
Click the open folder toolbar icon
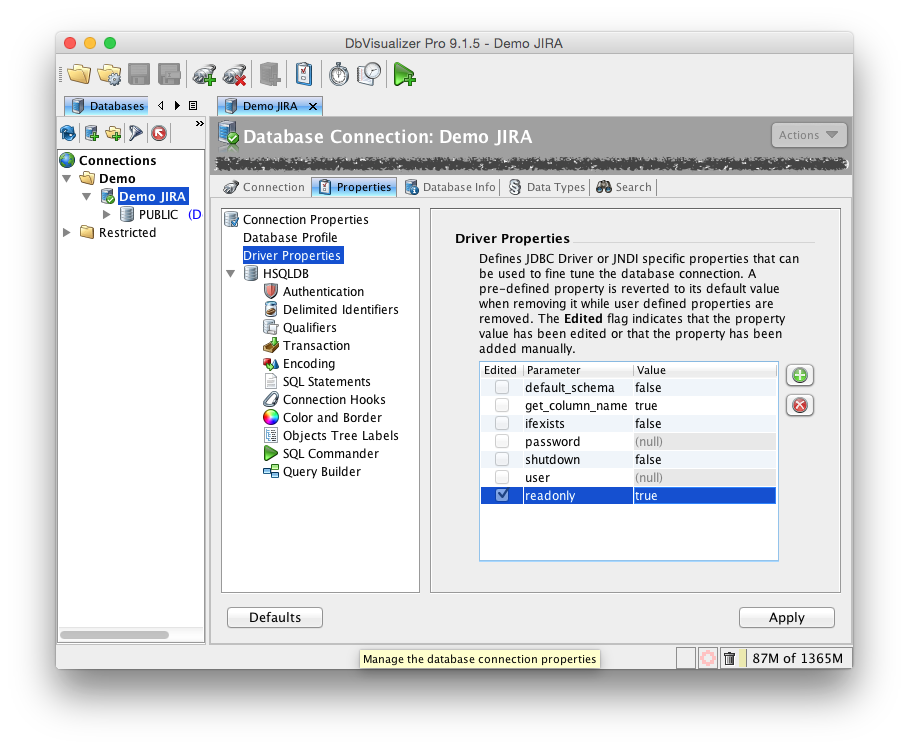pos(79,74)
